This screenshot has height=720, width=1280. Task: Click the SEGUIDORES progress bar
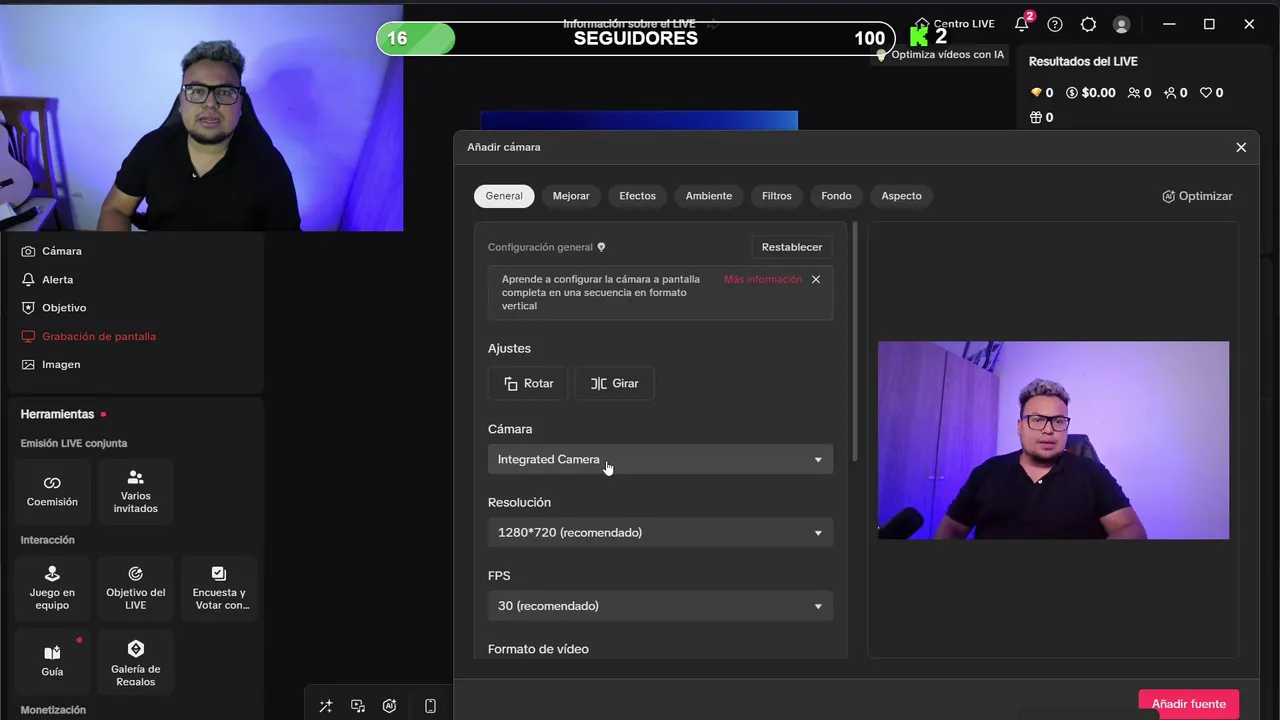pos(636,39)
